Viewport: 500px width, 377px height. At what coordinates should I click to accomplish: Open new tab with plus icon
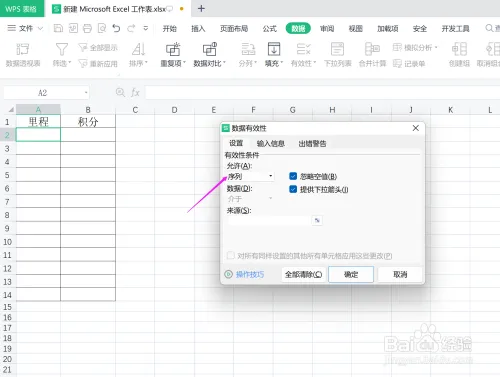tap(201, 8)
